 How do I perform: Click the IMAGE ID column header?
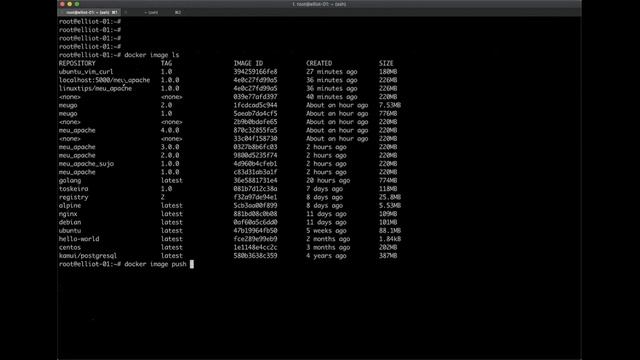click(x=248, y=63)
